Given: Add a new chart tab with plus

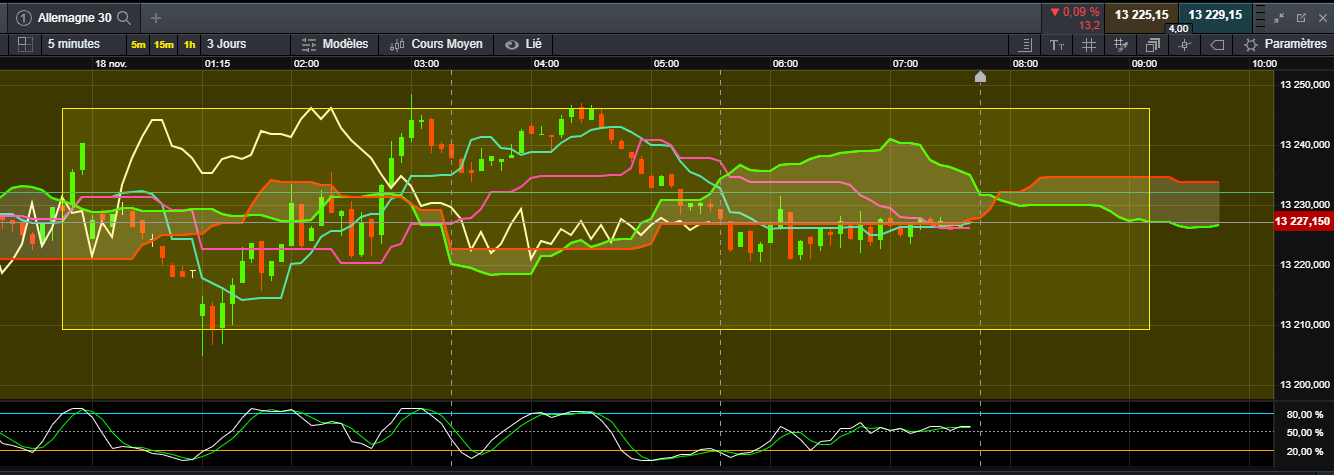Looking at the screenshot, I should 156,17.
